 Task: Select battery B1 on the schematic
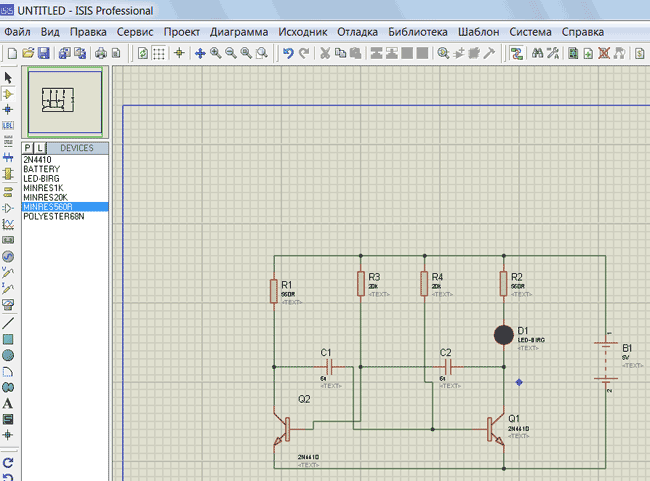[606, 361]
